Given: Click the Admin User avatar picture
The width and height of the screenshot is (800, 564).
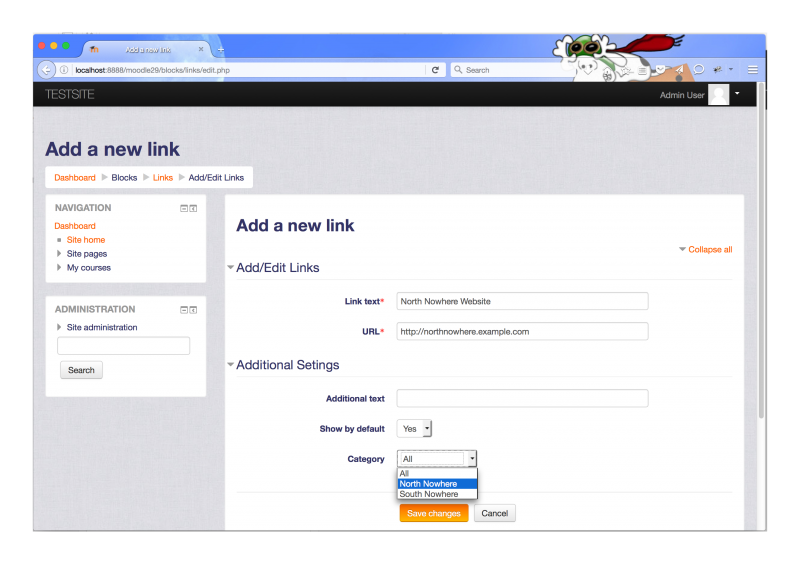Looking at the screenshot, I should [718, 95].
